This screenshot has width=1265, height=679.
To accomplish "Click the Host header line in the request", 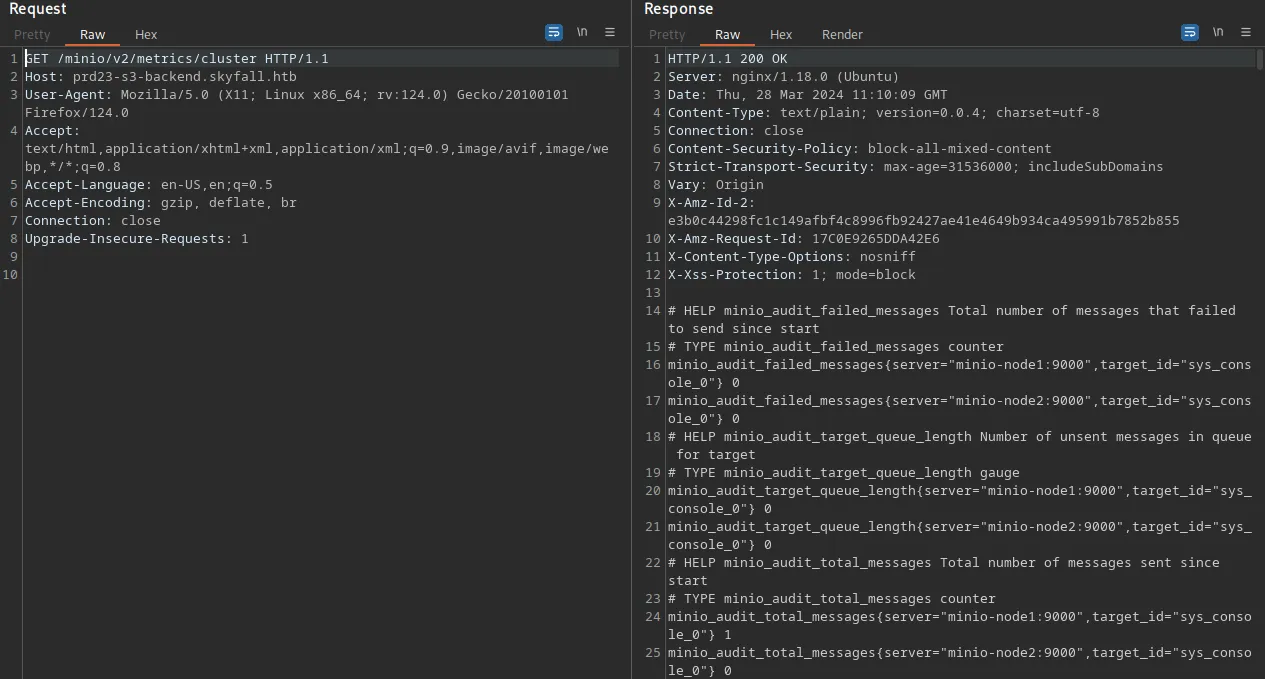I will pyautogui.click(x=160, y=77).
